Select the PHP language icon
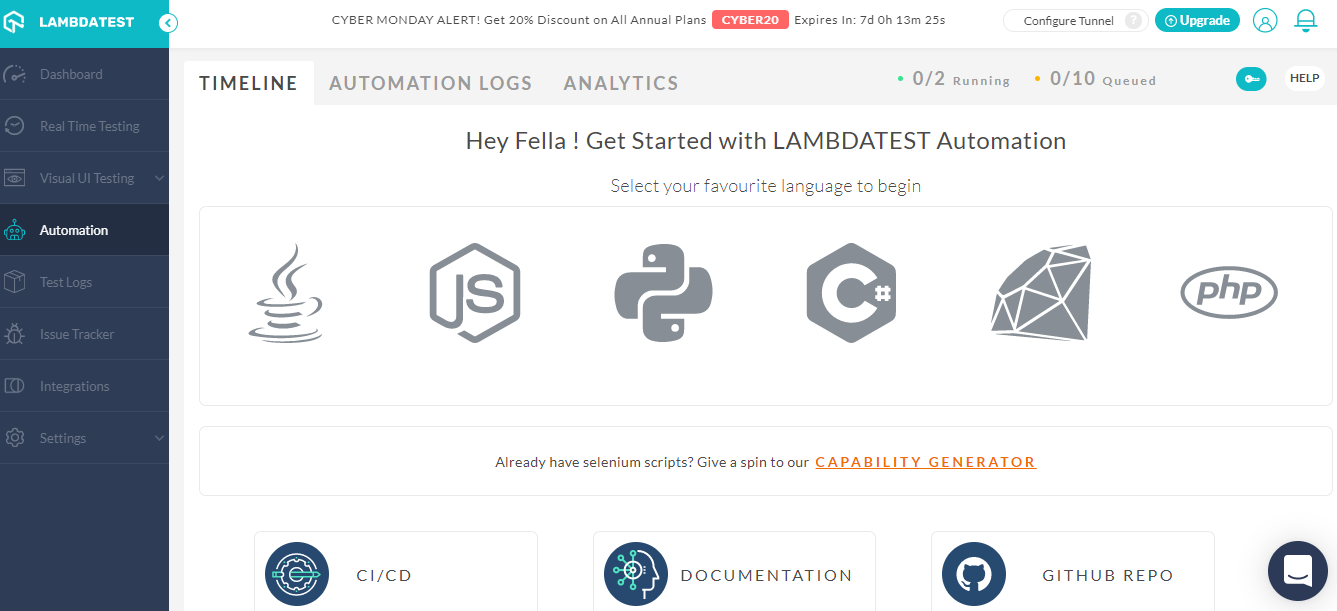This screenshot has height=611, width=1337. pyautogui.click(x=1229, y=293)
